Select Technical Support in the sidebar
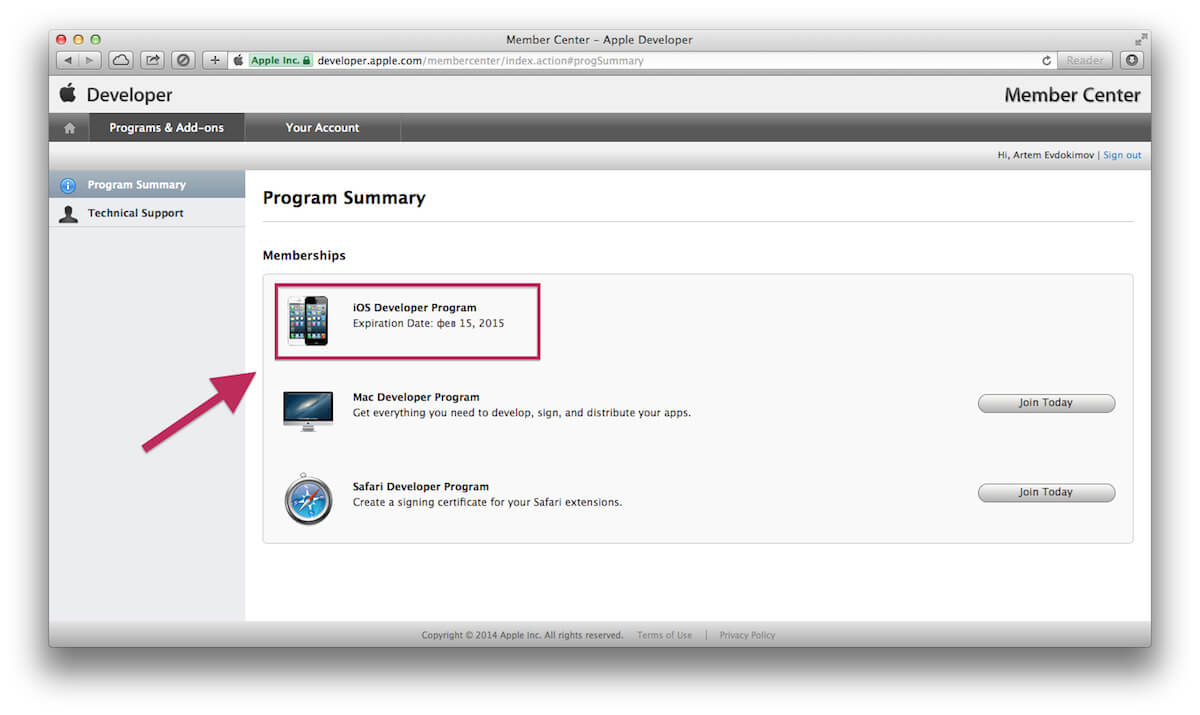 pos(147,213)
